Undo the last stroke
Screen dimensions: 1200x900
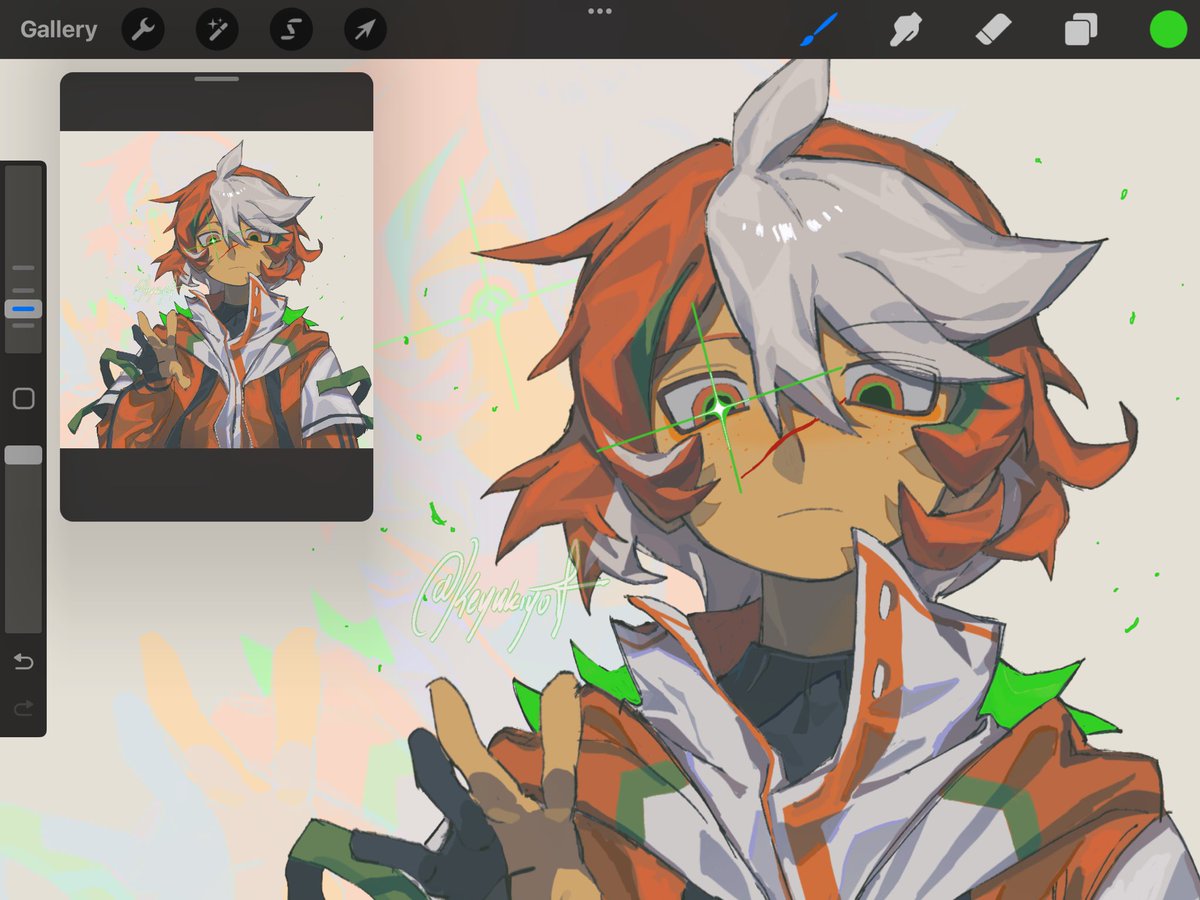coord(23,662)
